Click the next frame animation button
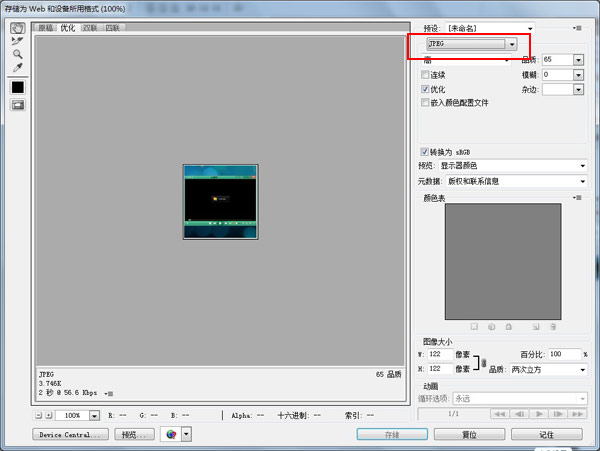This screenshot has width=600, height=451. coord(558,414)
